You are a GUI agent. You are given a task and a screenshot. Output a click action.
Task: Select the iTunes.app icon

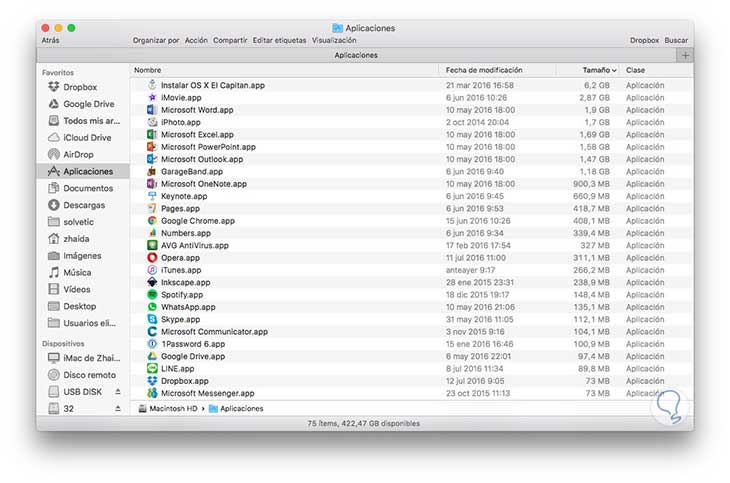[x=152, y=270]
